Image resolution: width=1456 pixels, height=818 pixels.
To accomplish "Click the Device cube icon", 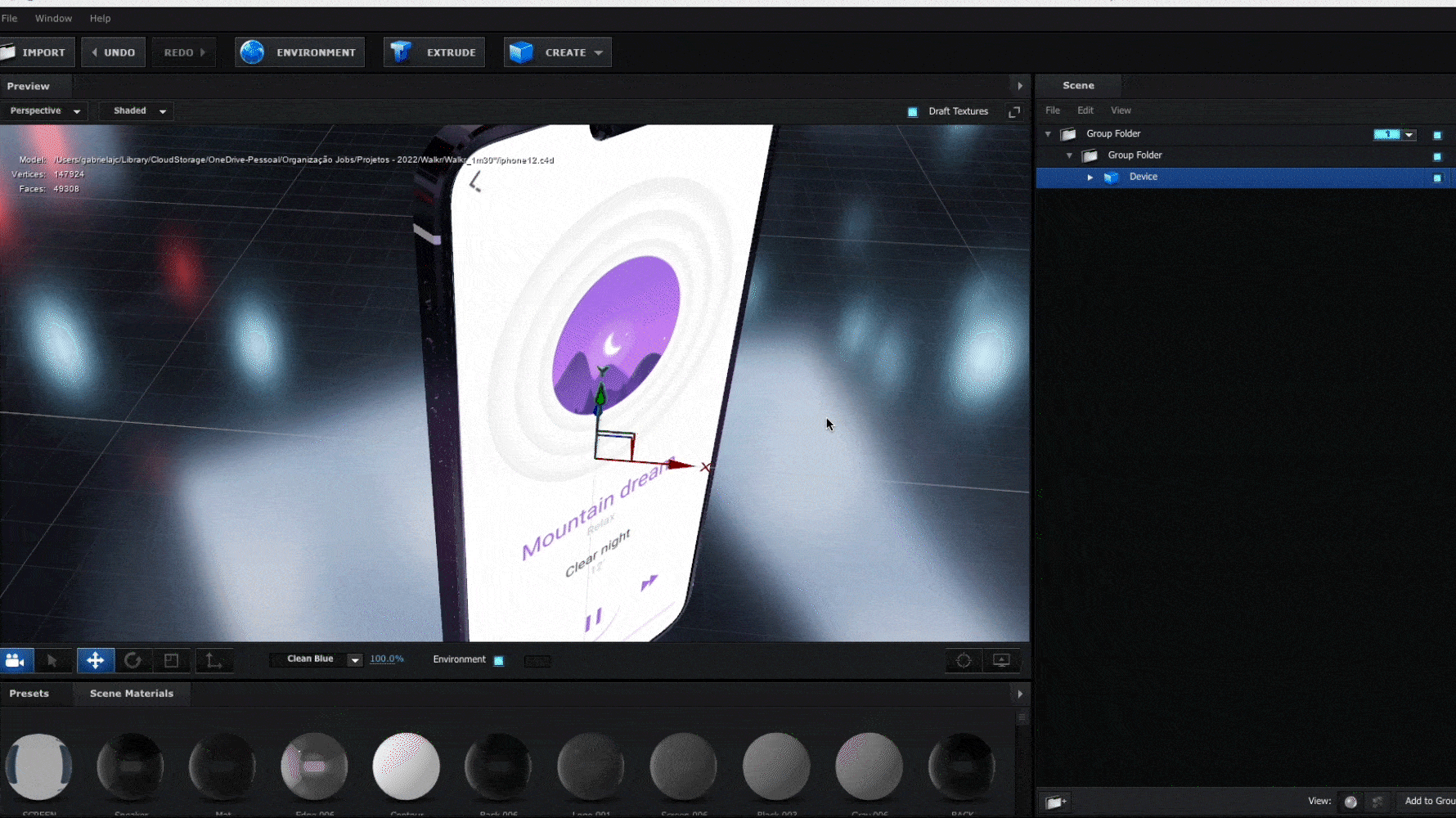I will click(1111, 178).
